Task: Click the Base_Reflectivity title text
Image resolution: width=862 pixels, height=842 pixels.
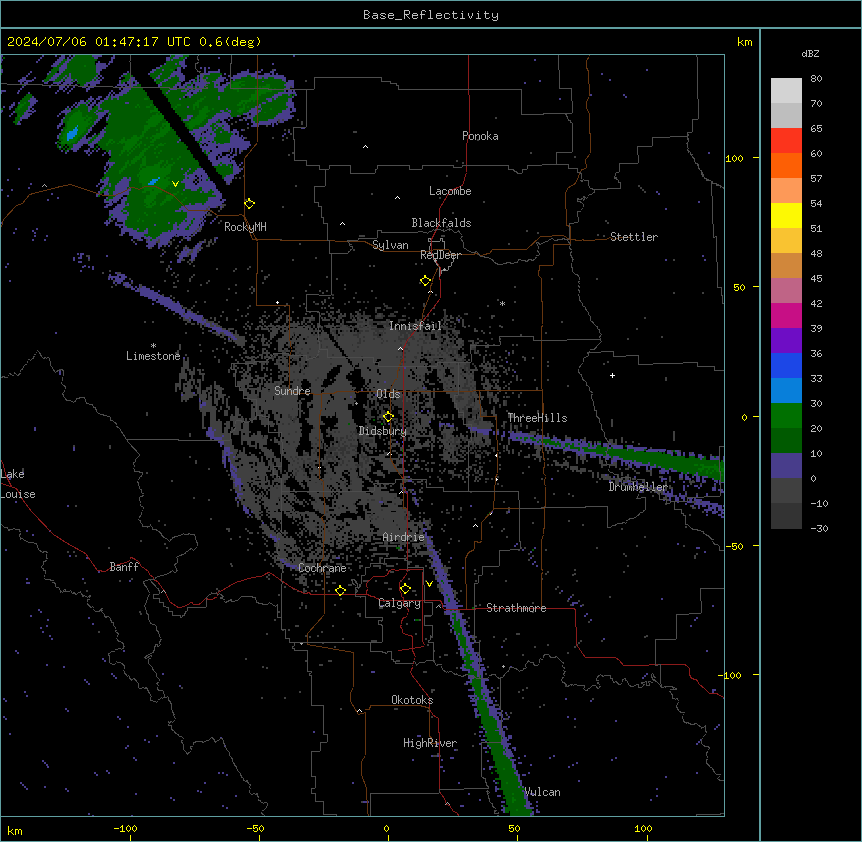Action: point(431,15)
